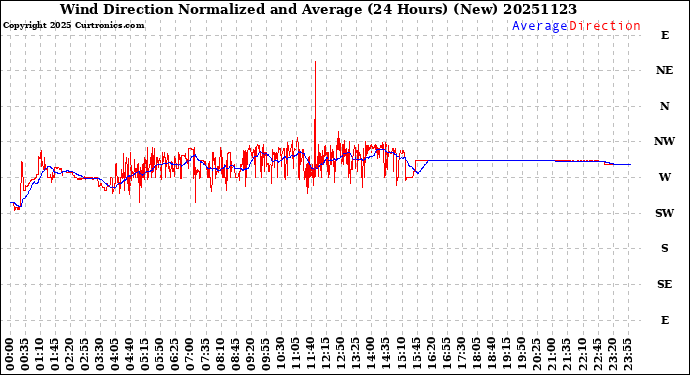
Task: Click the 05:15 time axis label
Action: (145, 354)
